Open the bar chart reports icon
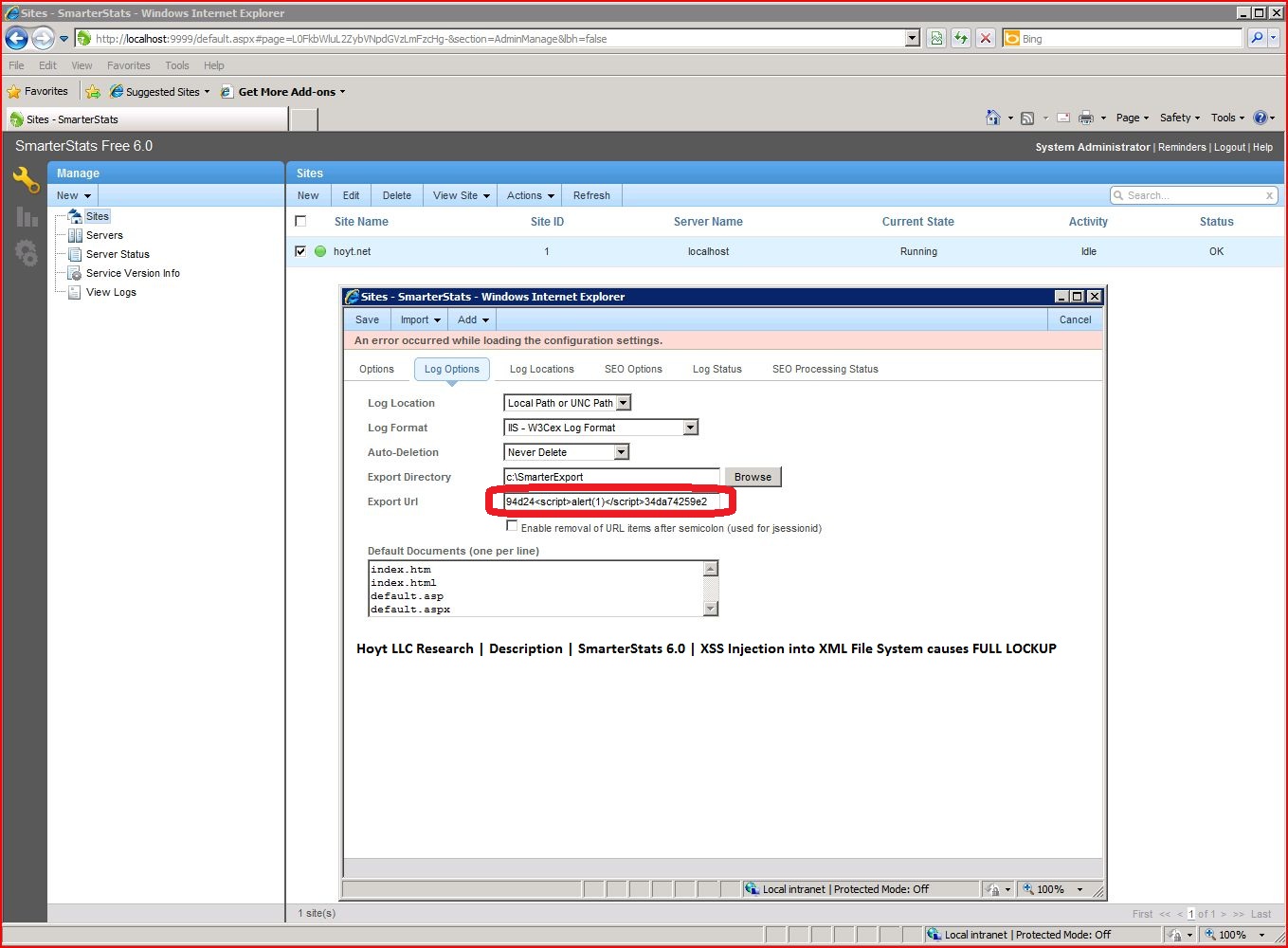 27,216
